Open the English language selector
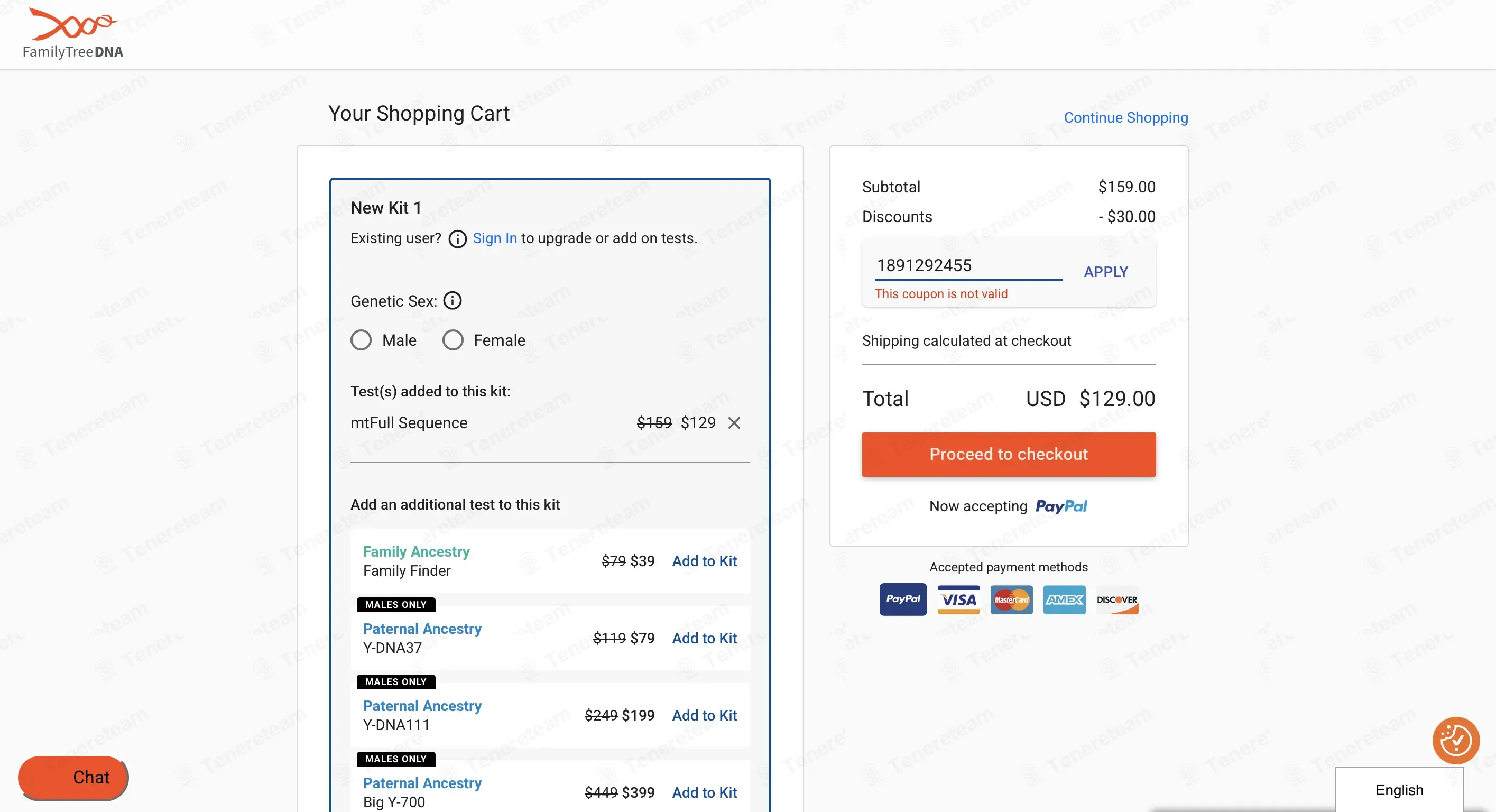1496x812 pixels. point(1399,789)
